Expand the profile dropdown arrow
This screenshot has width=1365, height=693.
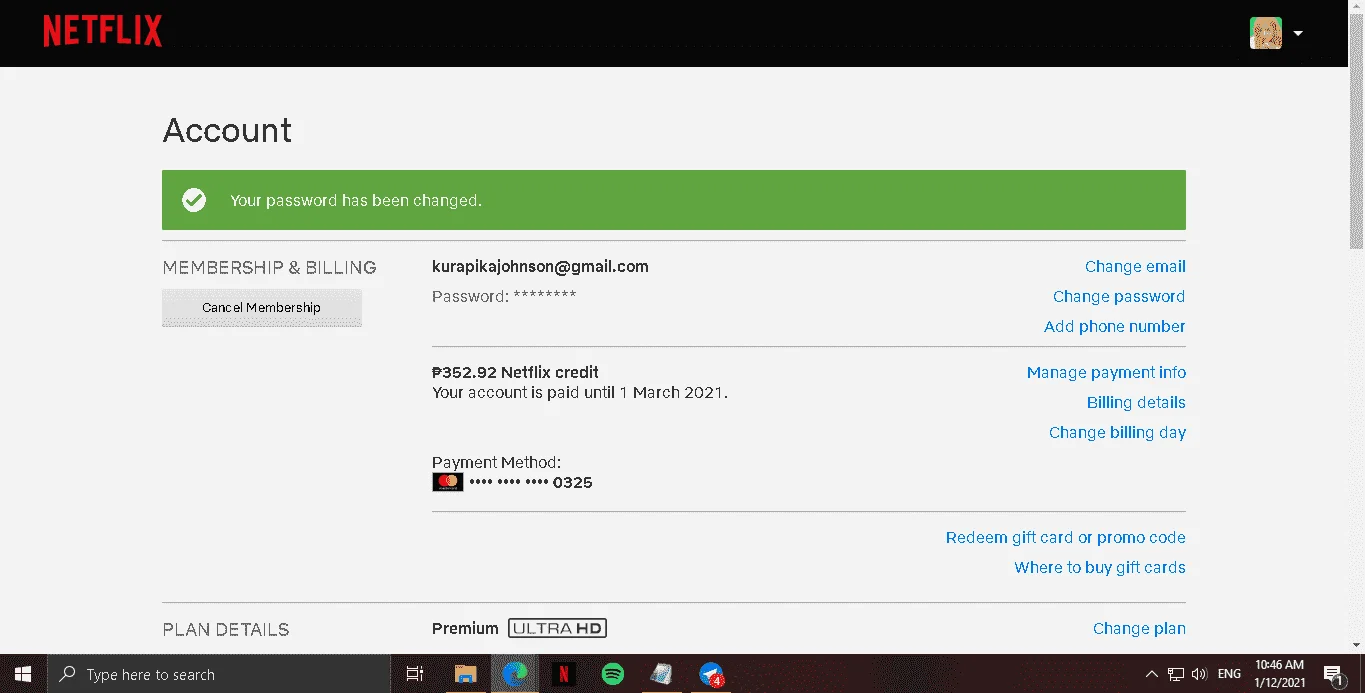click(1298, 33)
